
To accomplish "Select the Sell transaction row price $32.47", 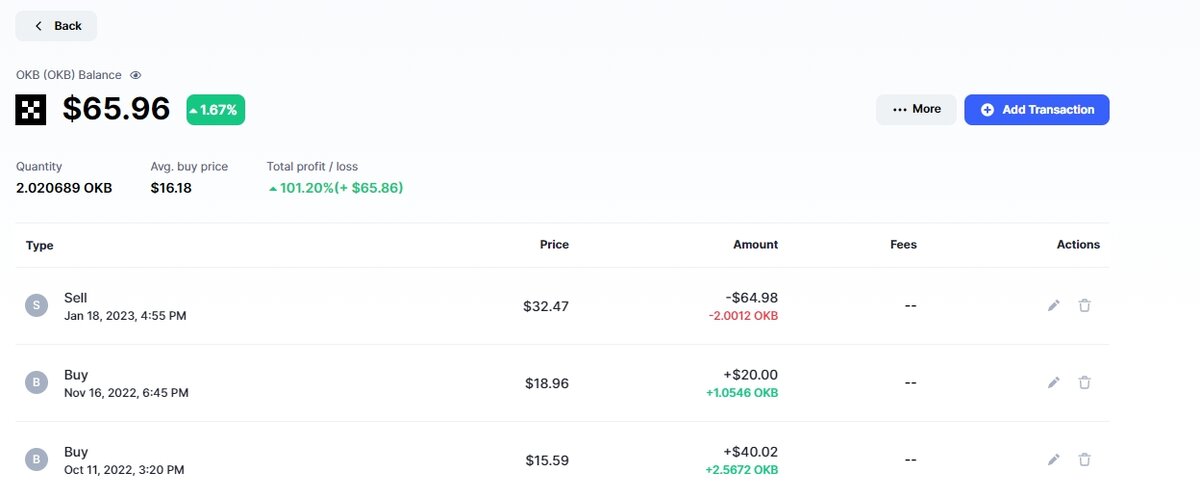I will coord(546,306).
